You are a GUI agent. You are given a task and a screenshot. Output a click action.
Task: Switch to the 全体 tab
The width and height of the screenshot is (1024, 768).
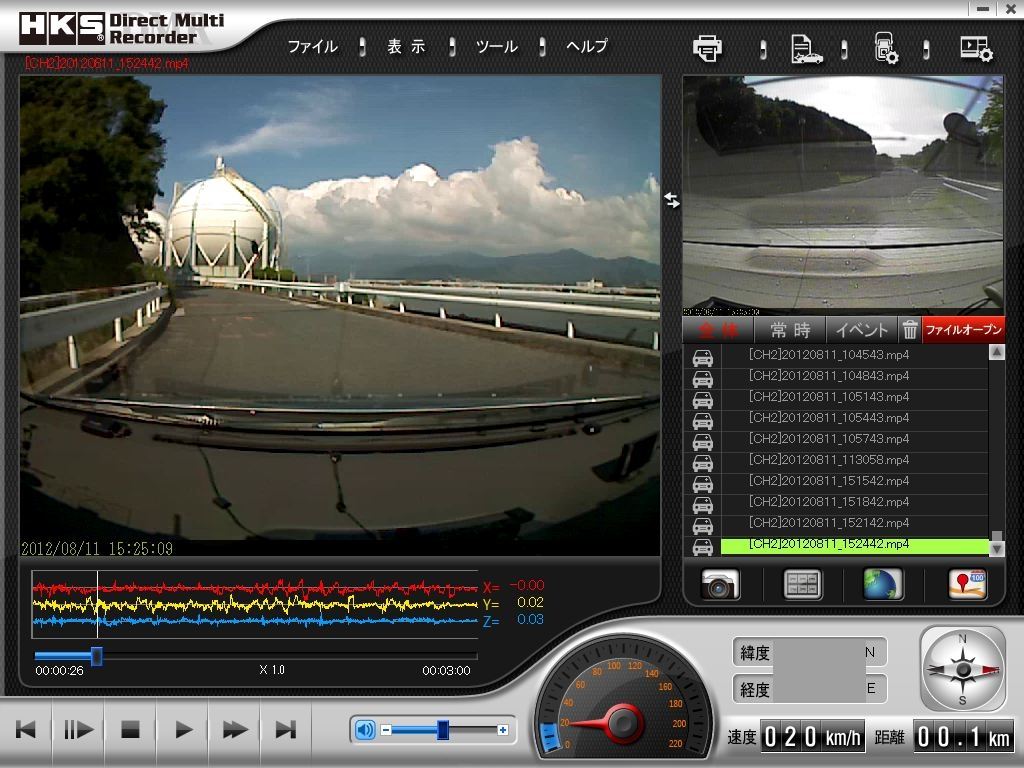click(x=718, y=330)
